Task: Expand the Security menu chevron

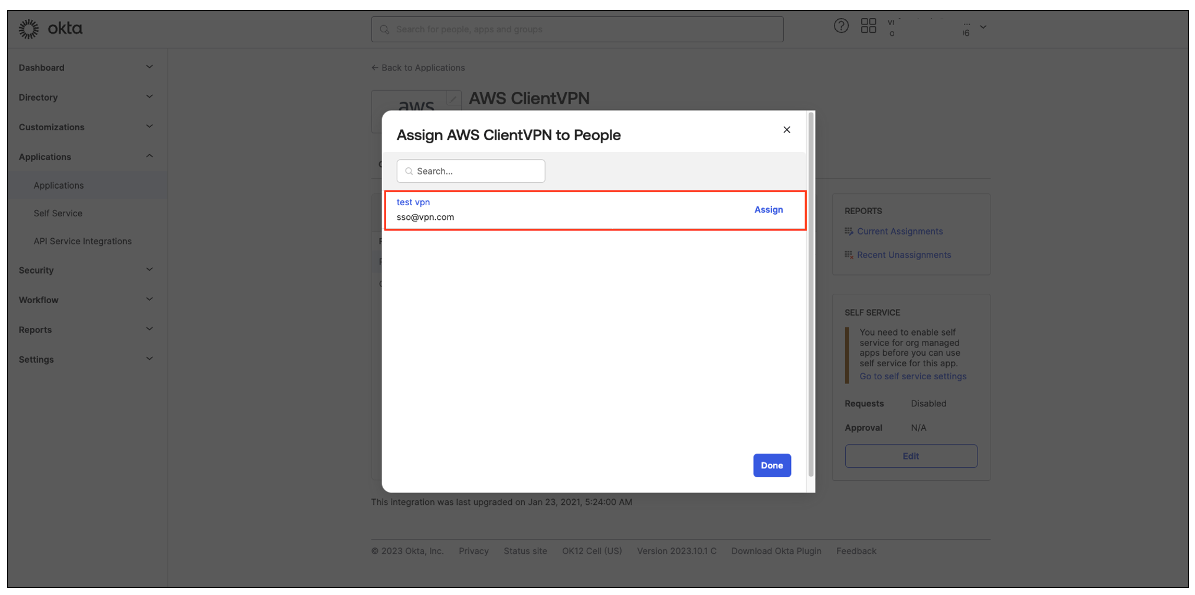Action: [x=149, y=270]
